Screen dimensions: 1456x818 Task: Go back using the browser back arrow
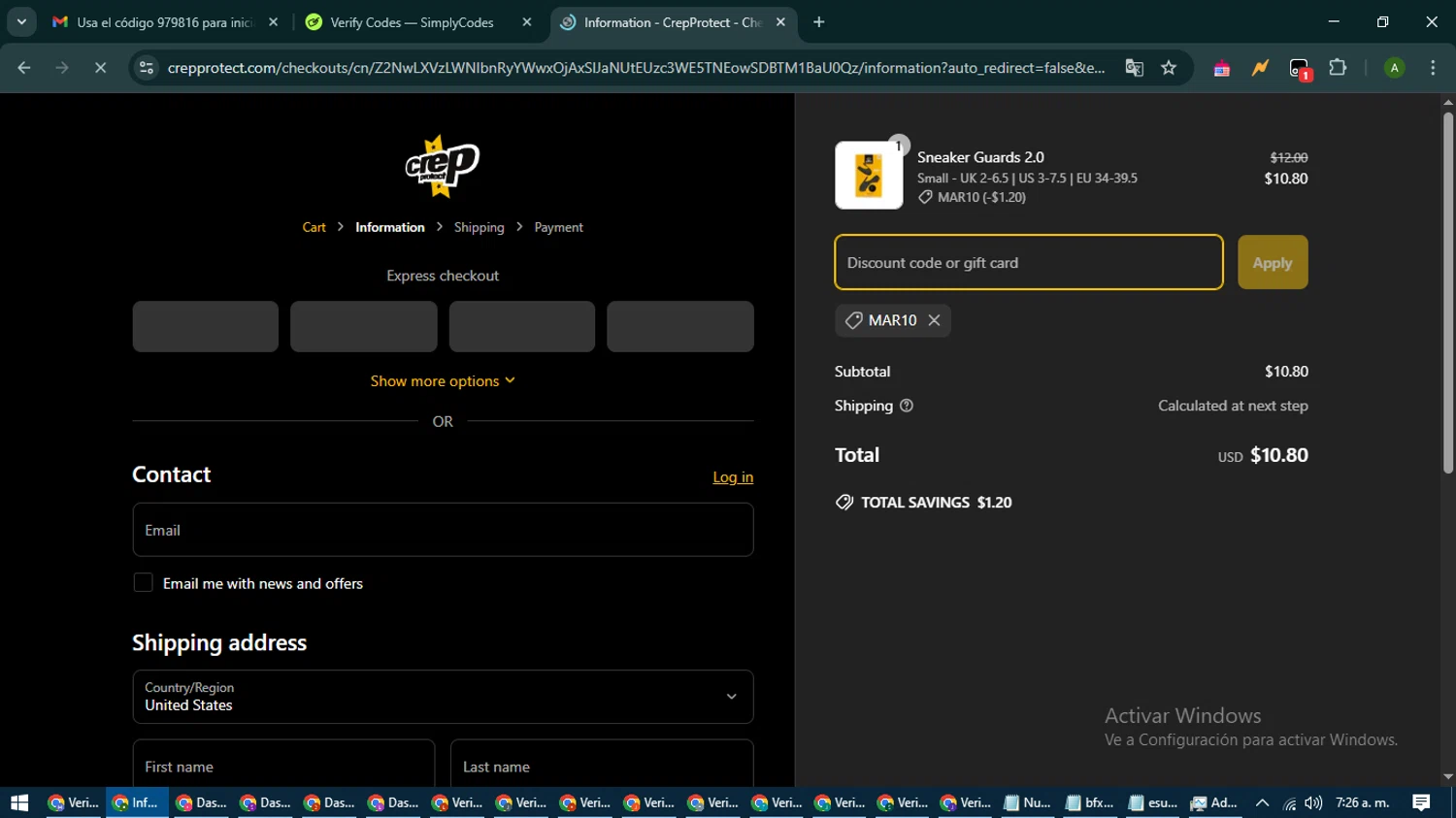(x=24, y=68)
